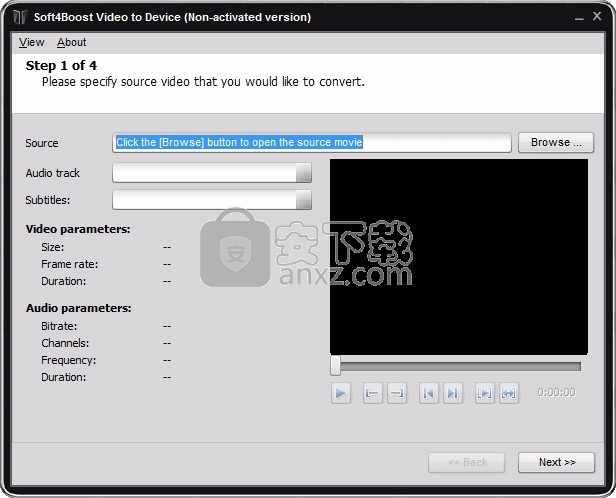Close the Soft4Boost window
The image size is (616, 498).
pos(597,16)
